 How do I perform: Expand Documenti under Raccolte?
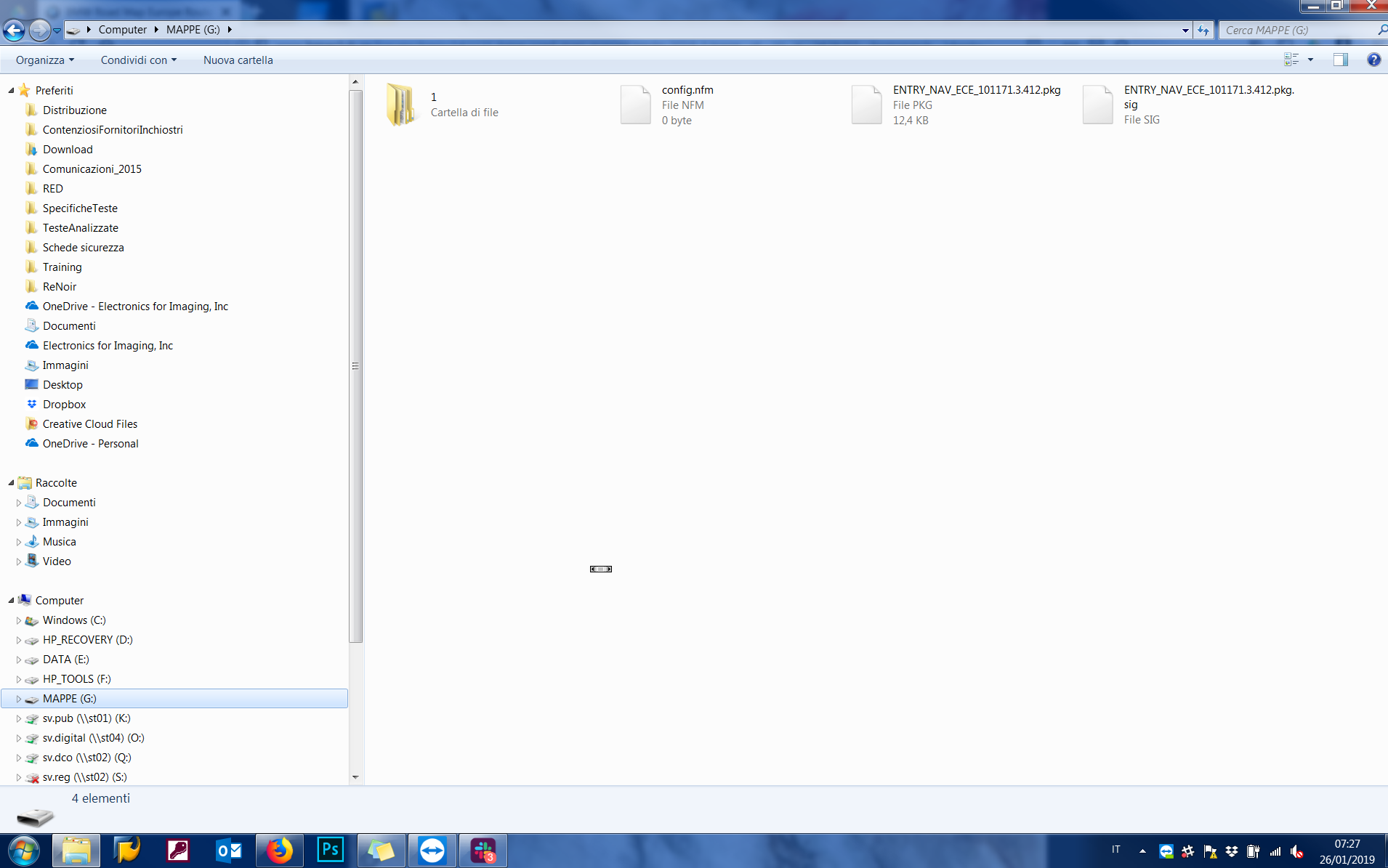[x=18, y=503]
